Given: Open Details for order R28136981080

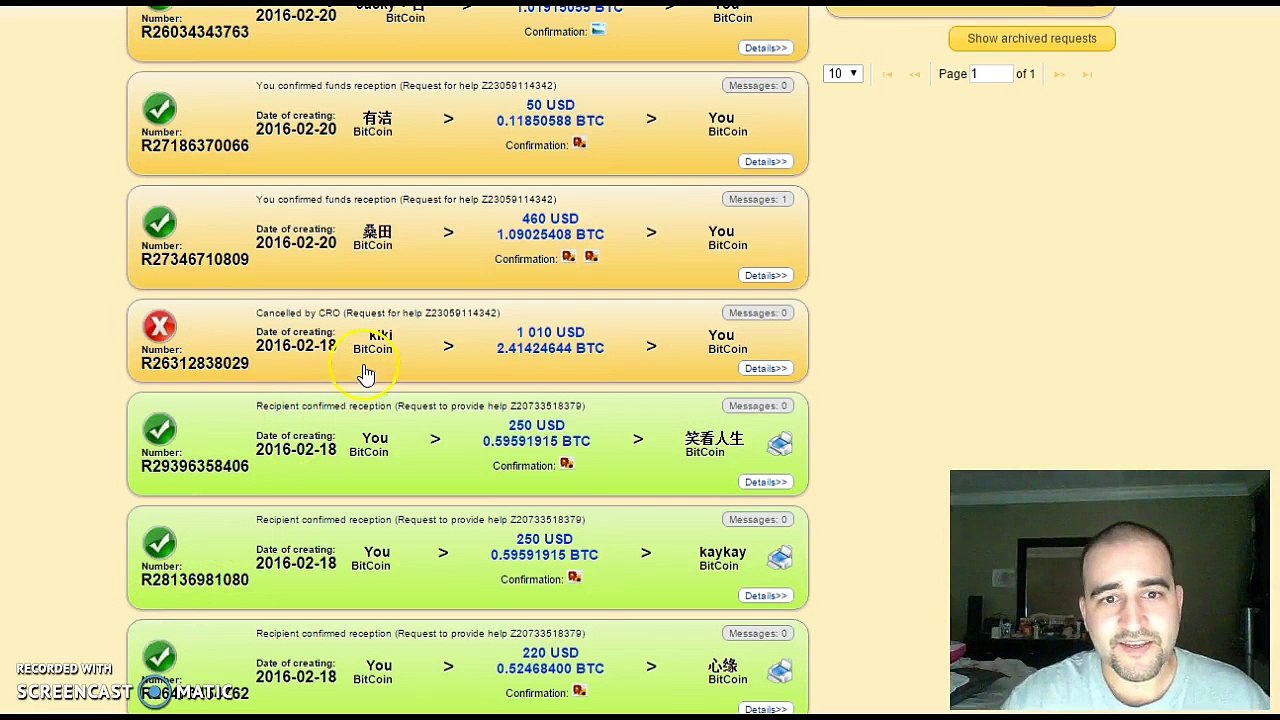Looking at the screenshot, I should coord(766,595).
